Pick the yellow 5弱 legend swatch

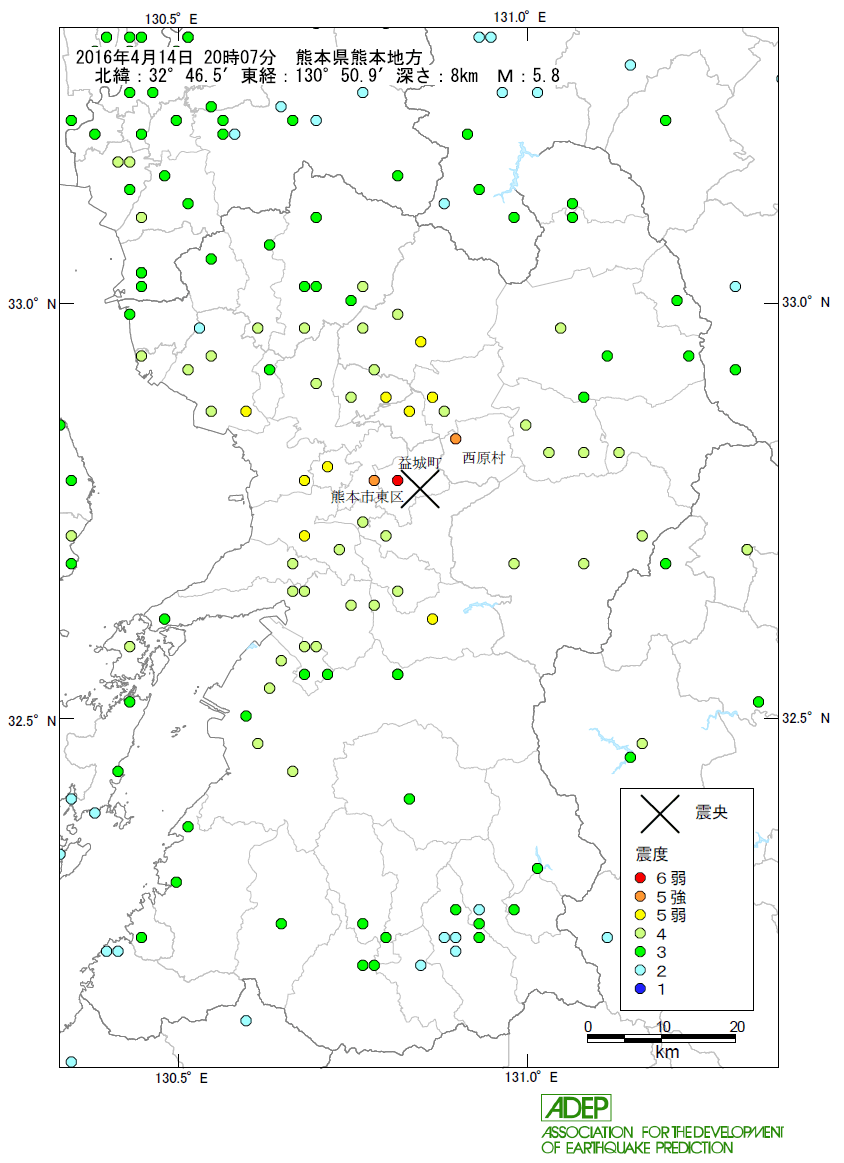pyautogui.click(x=641, y=915)
